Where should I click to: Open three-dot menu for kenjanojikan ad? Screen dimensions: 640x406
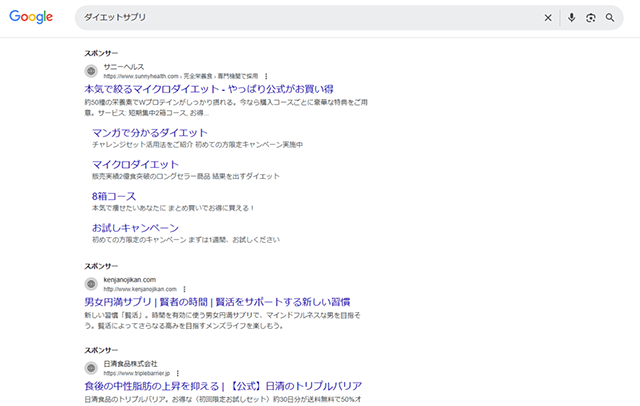pos(184,289)
